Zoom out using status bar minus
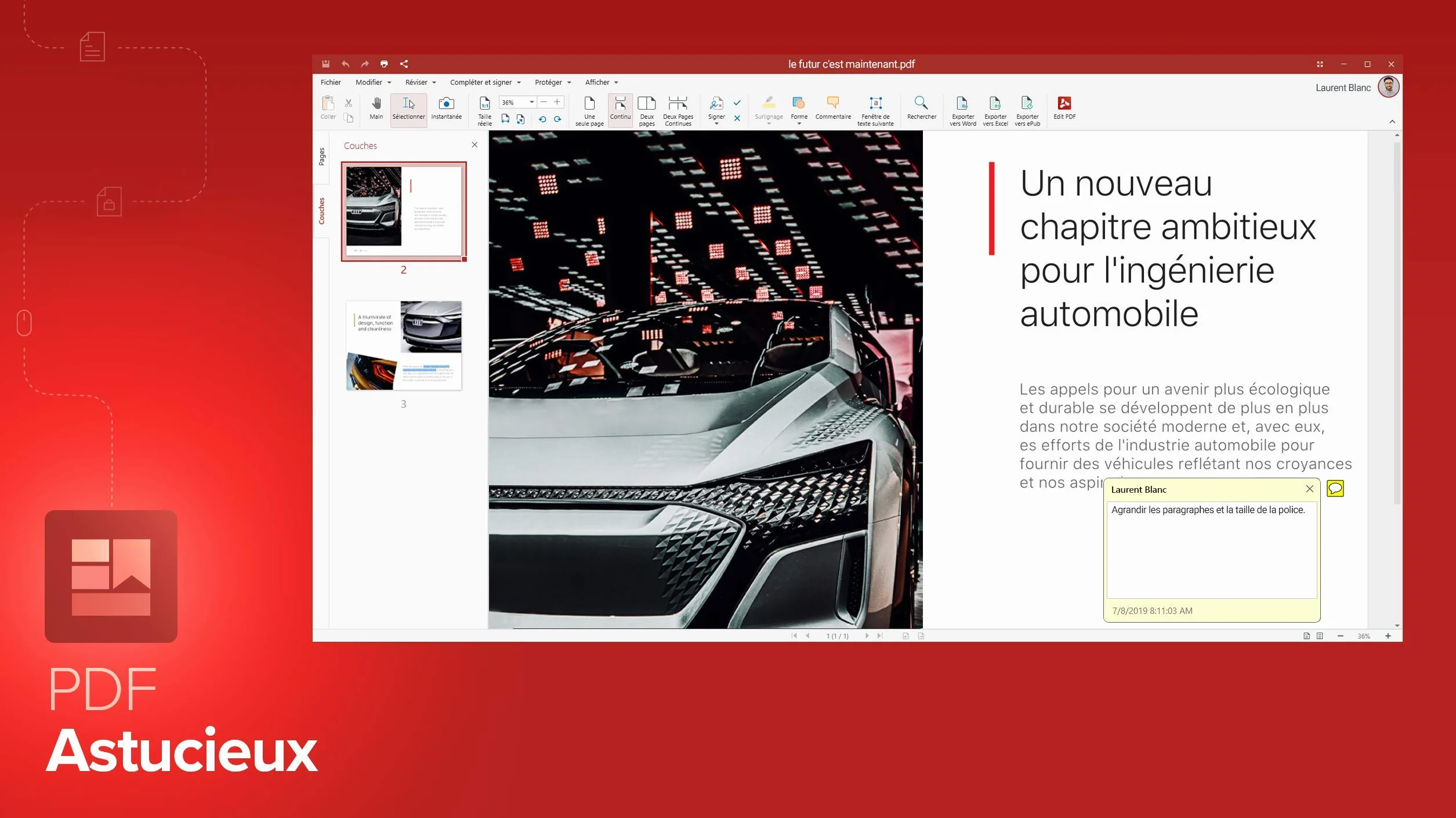 click(1340, 636)
